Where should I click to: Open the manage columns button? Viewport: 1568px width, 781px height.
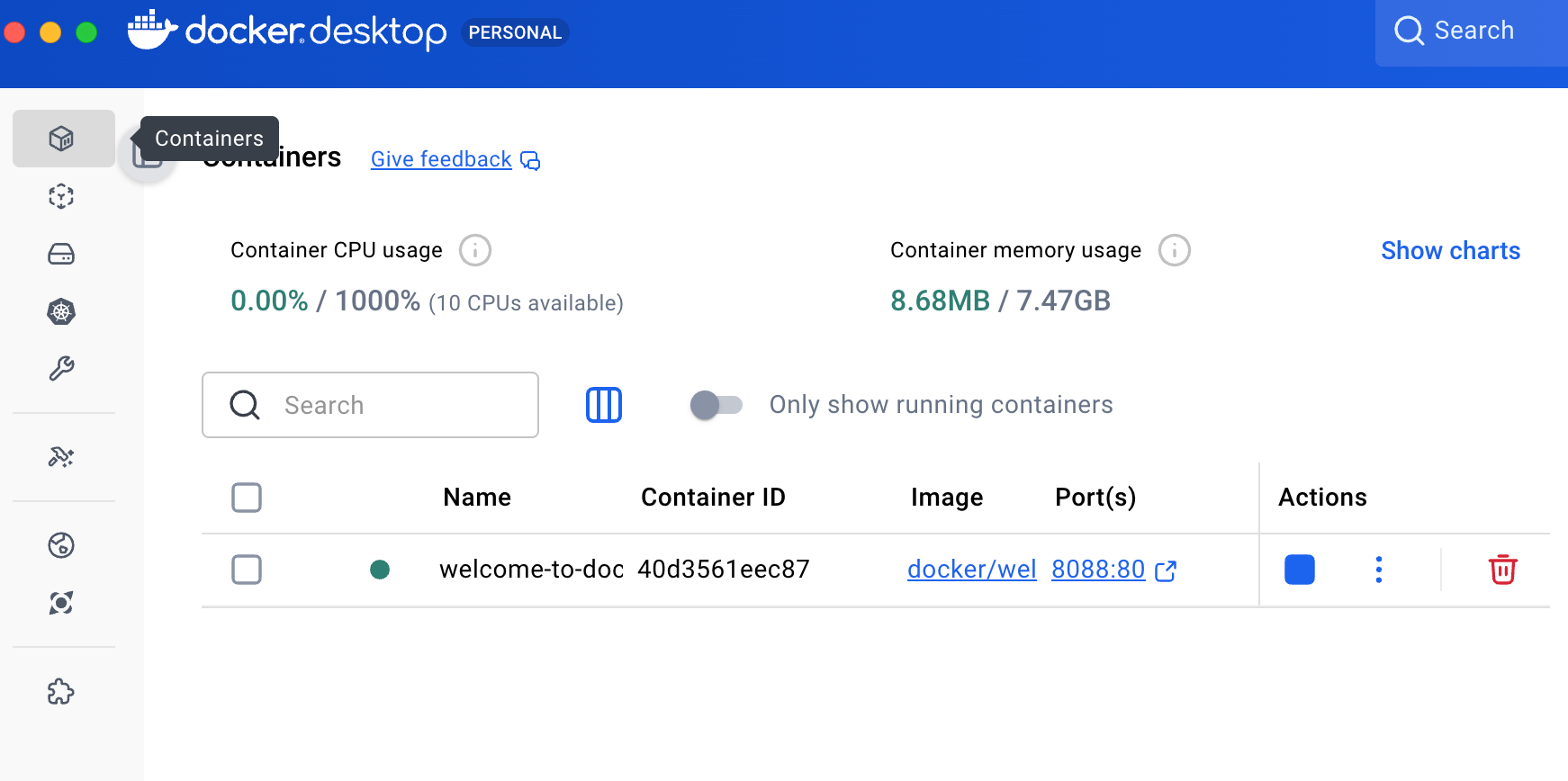click(604, 405)
